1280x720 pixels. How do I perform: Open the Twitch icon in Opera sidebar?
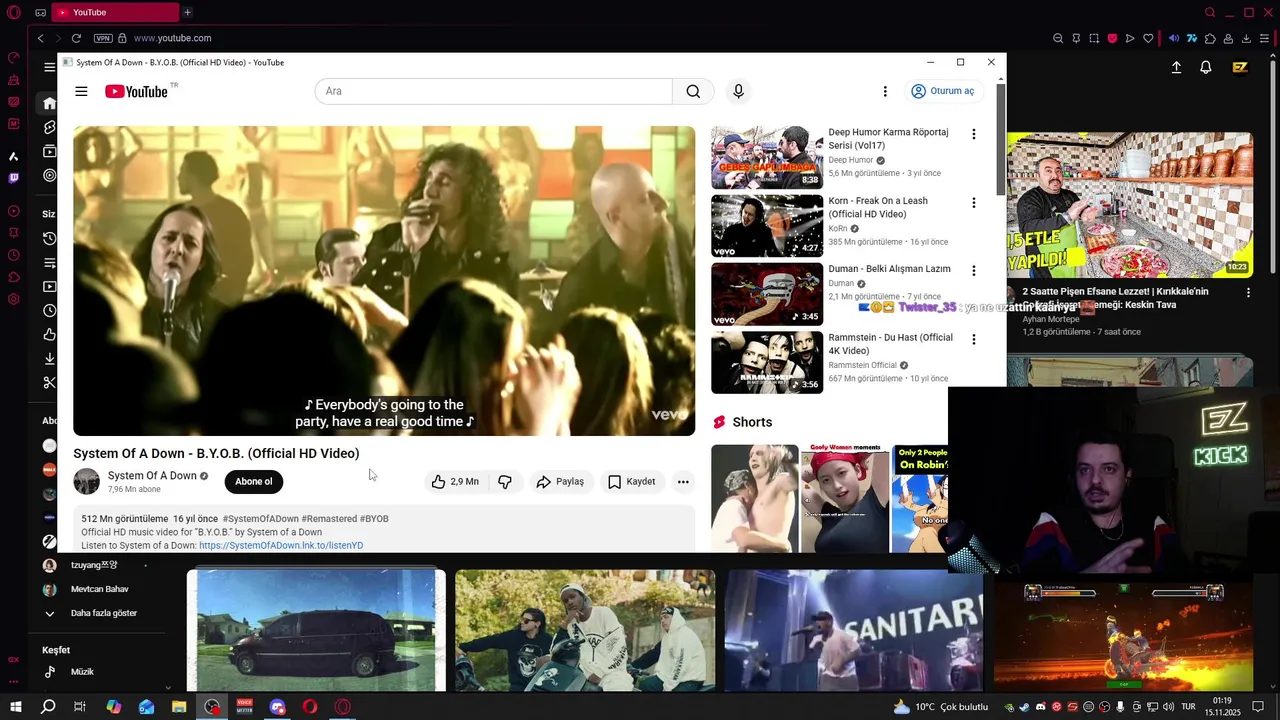click(13, 178)
